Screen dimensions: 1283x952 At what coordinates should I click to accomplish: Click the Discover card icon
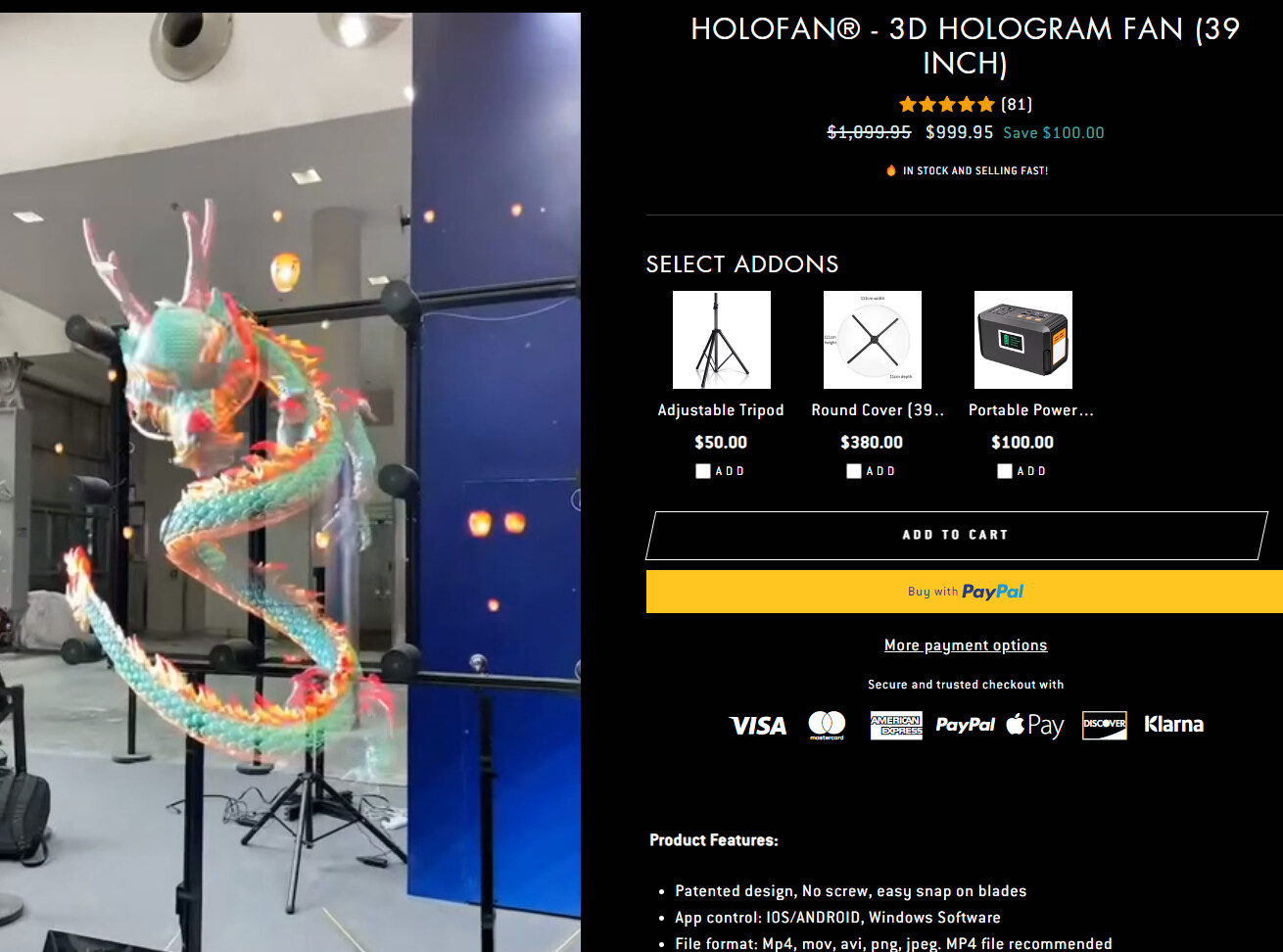1105,725
